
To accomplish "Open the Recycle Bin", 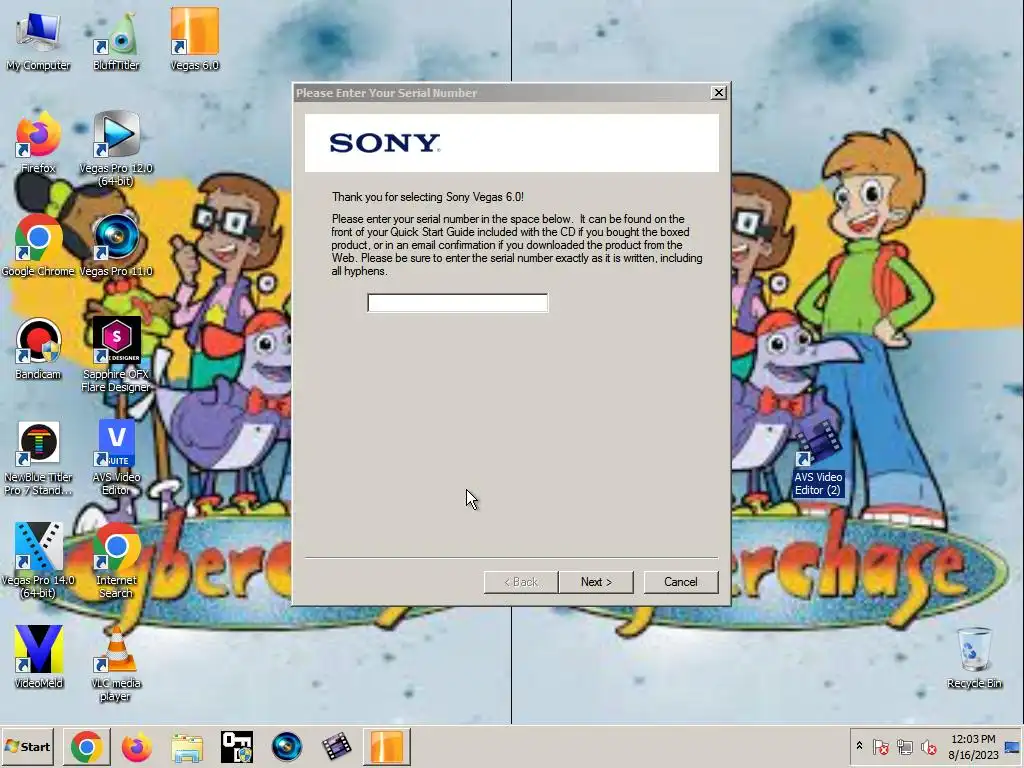I will click(x=974, y=657).
